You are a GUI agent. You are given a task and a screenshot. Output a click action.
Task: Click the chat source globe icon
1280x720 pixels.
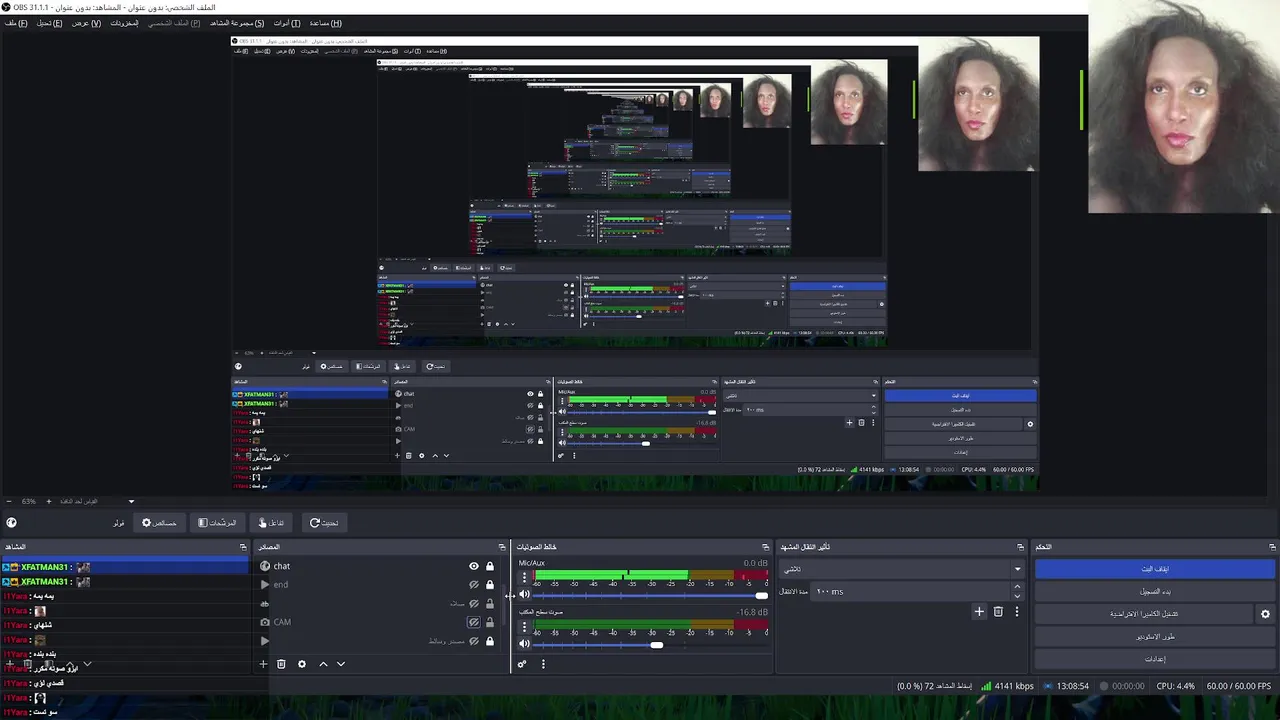pyautogui.click(x=265, y=566)
